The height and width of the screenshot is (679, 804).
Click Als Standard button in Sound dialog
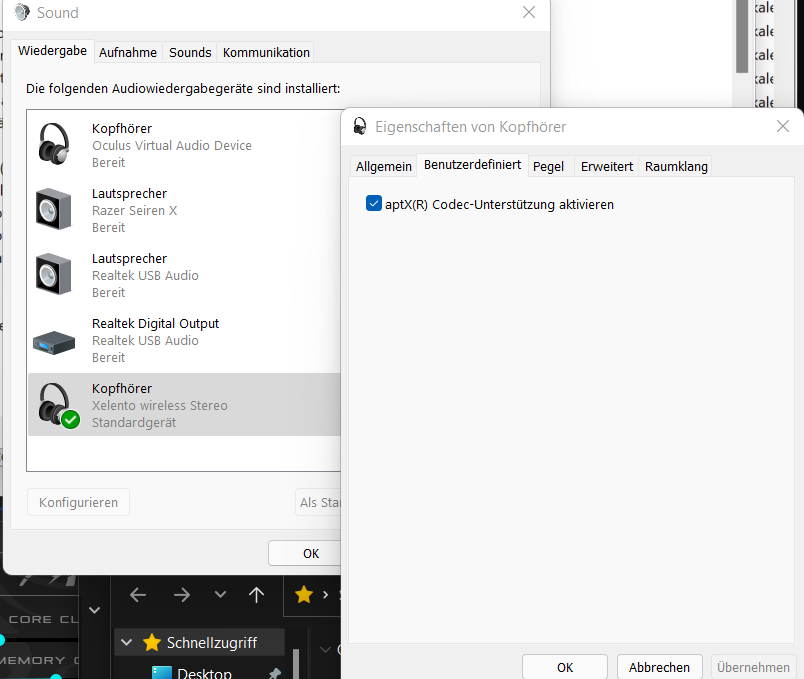318,502
